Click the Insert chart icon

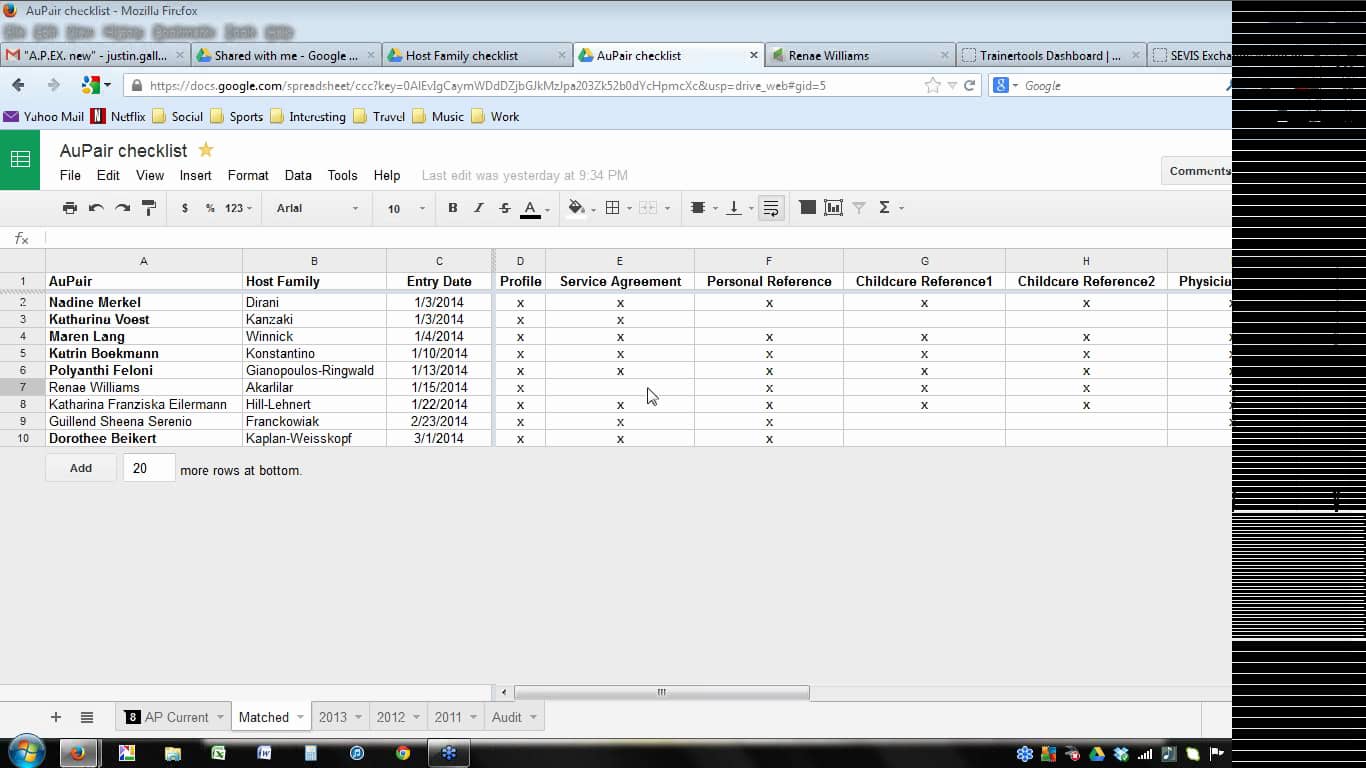(833, 208)
